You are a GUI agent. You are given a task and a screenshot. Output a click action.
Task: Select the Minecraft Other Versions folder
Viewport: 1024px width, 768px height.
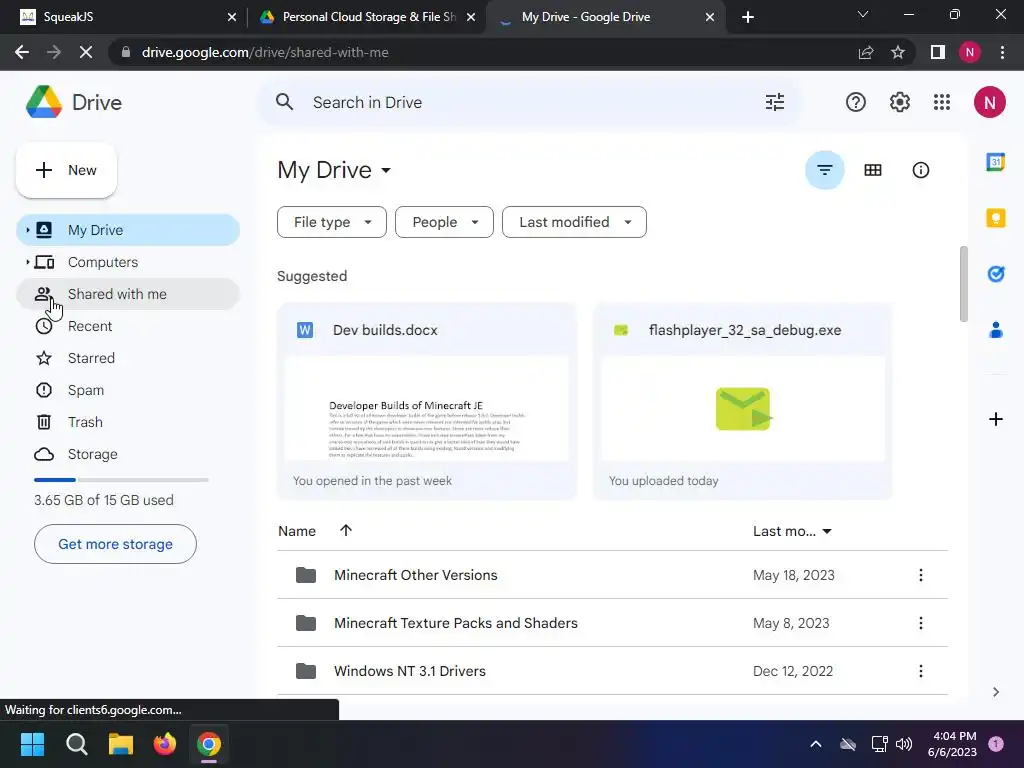click(613, 575)
